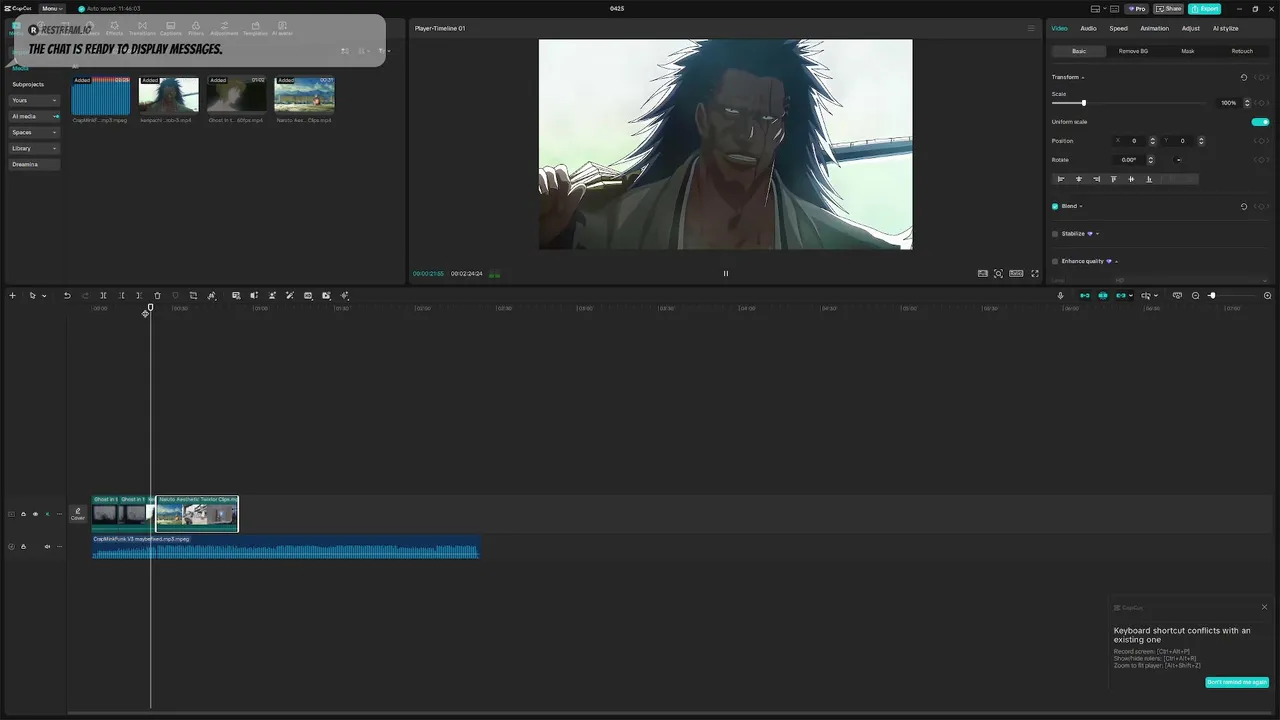The width and height of the screenshot is (1280, 720).
Task: Zoom out timeline with minus icon
Action: point(1195,296)
